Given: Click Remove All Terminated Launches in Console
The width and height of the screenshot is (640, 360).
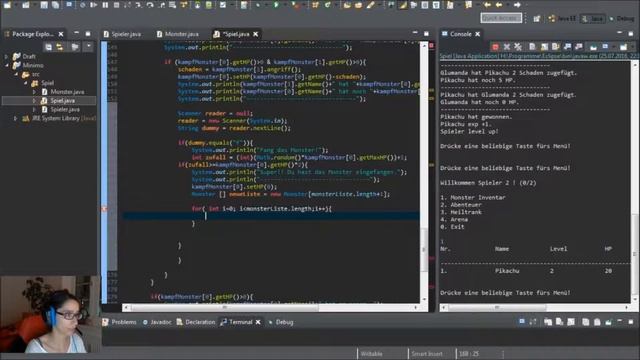Looking at the screenshot, I should click(518, 47).
